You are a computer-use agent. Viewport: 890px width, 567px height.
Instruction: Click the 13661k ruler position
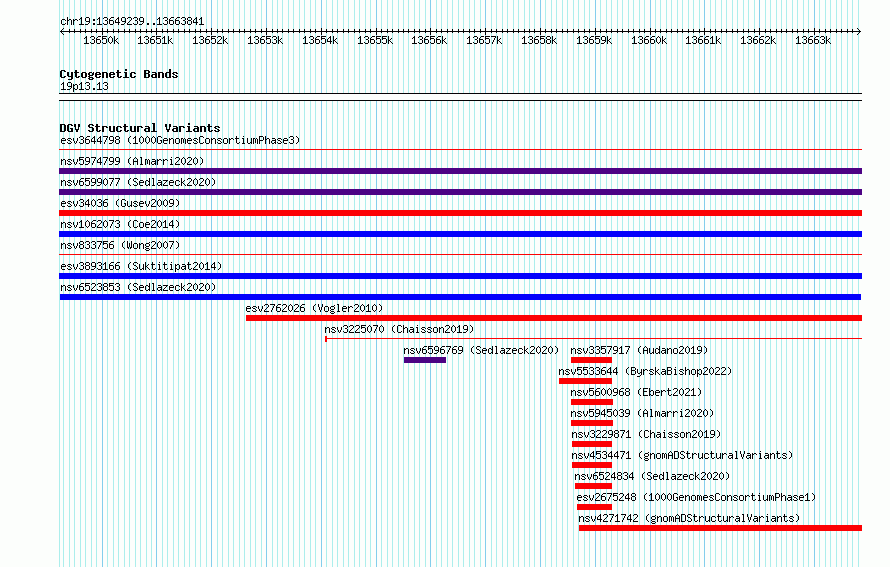[703, 40]
